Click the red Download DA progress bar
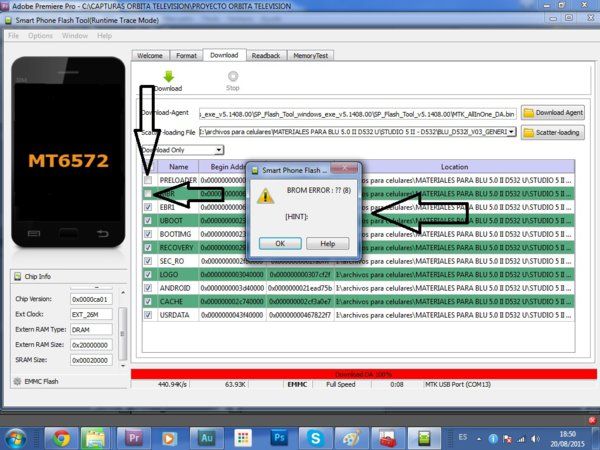Screen dimensions: 600x450 point(364,374)
